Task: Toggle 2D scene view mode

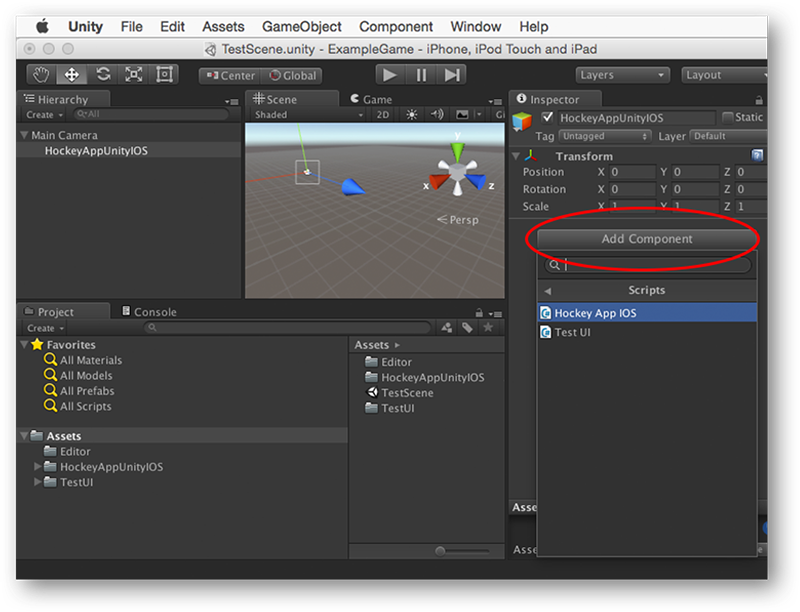Action: pyautogui.click(x=383, y=115)
